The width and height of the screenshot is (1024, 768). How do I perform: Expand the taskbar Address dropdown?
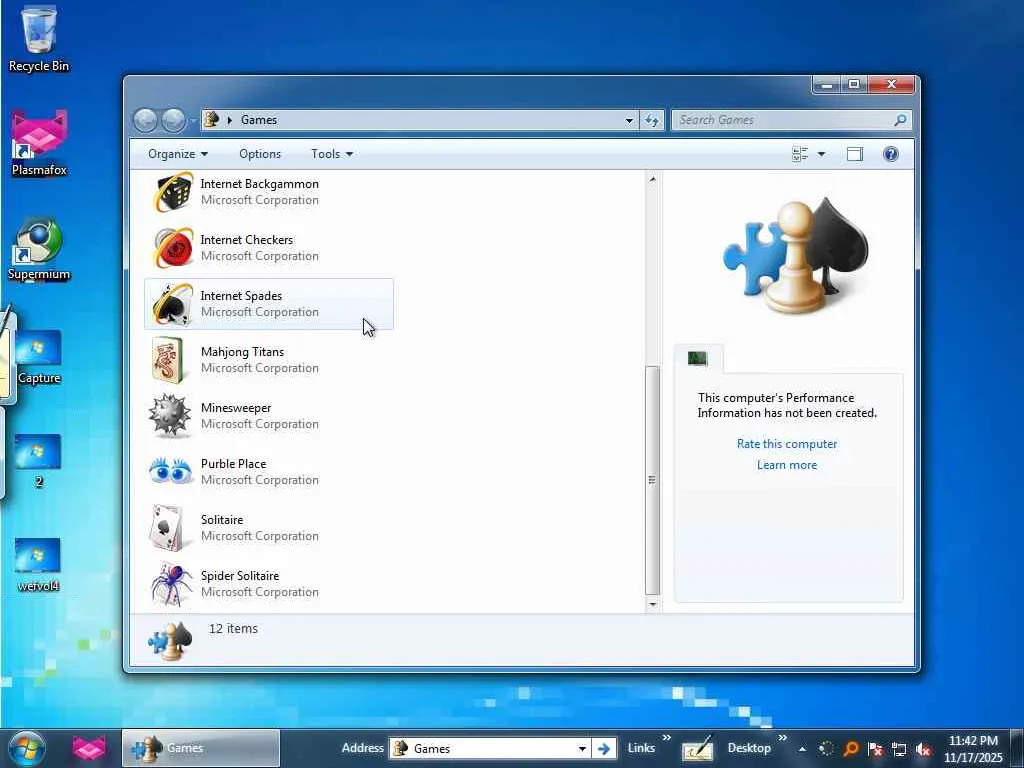582,749
